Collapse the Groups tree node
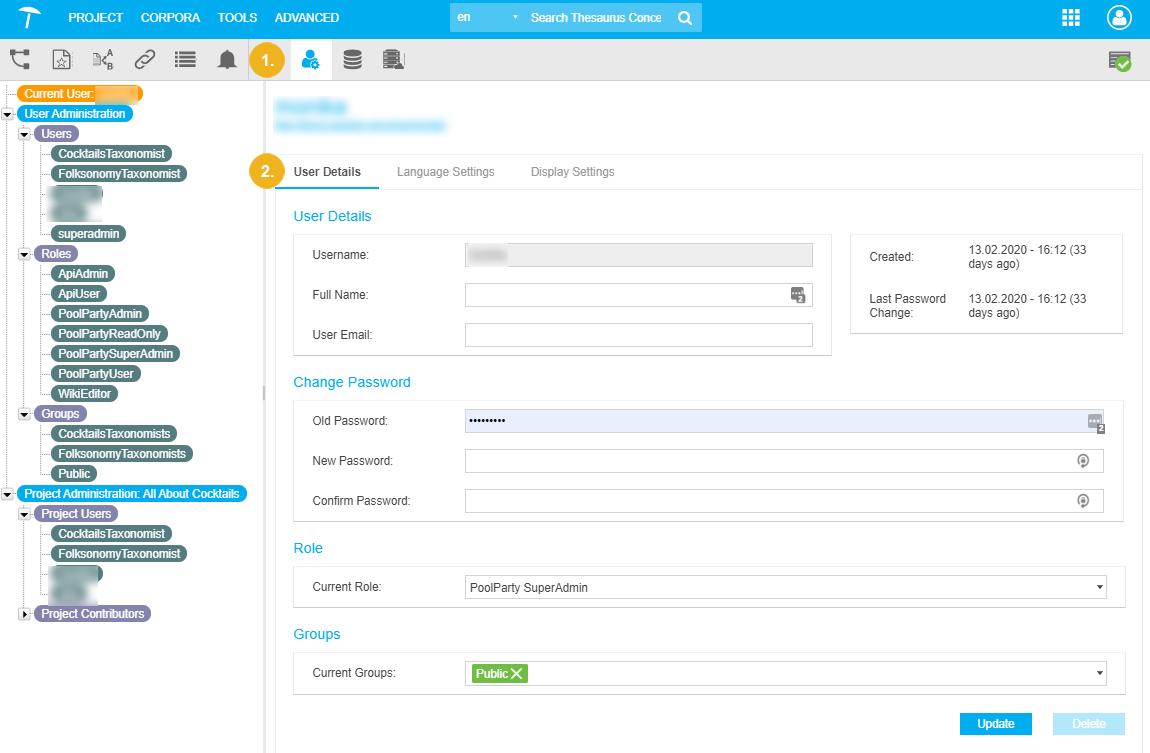The image size is (1150, 753). [x=24, y=414]
